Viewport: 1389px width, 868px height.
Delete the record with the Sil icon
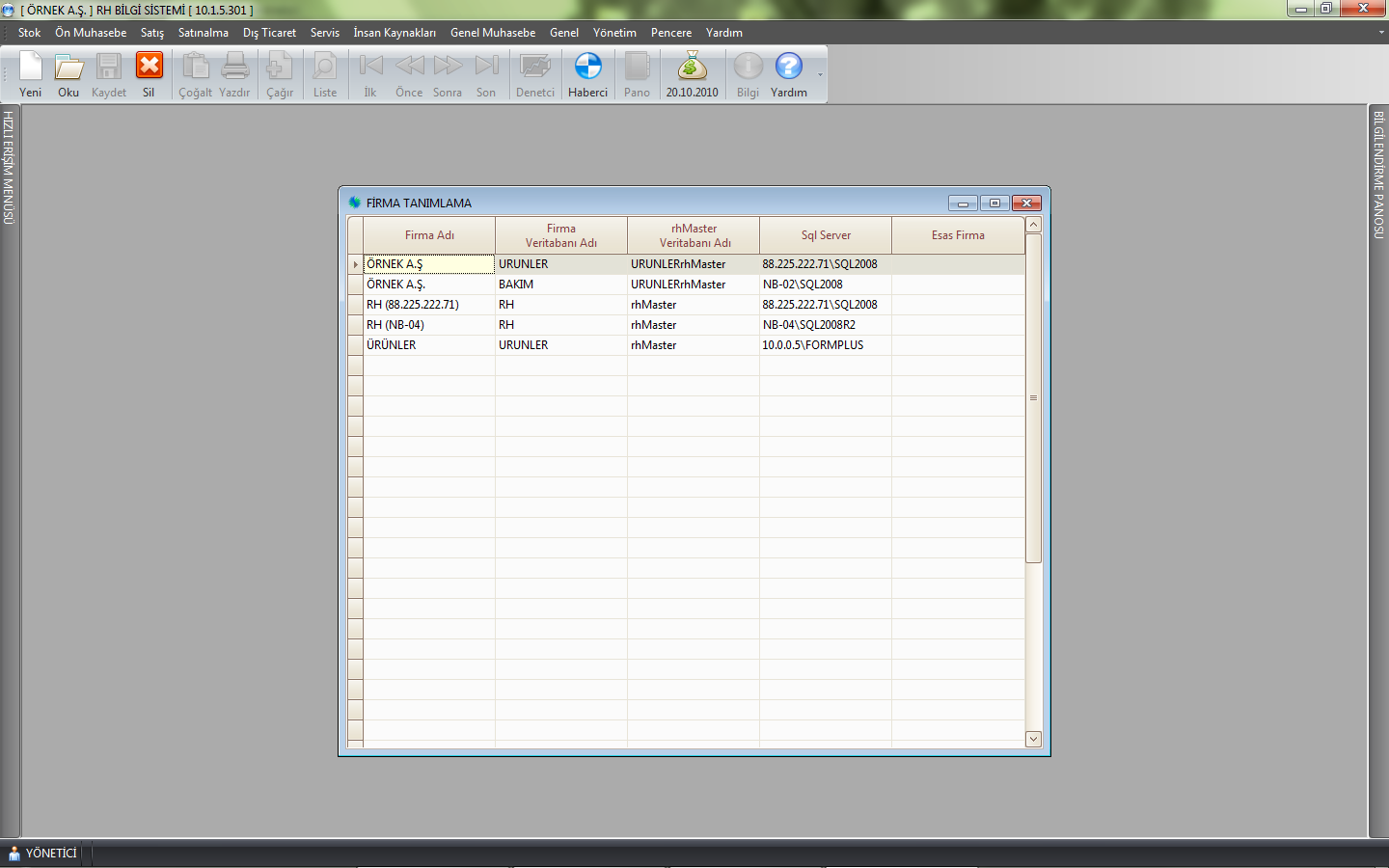pos(149,74)
